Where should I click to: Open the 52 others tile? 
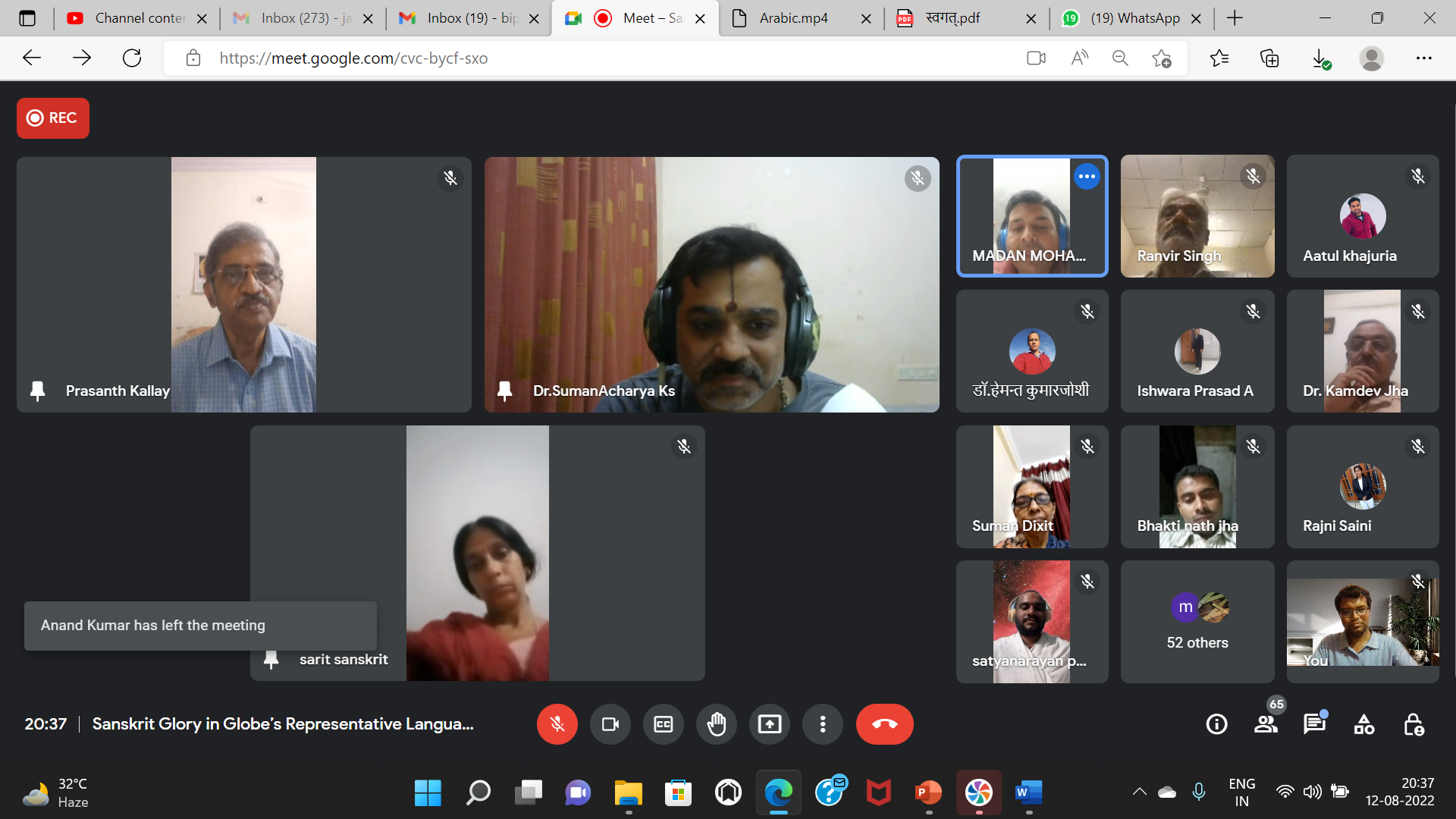click(x=1197, y=622)
